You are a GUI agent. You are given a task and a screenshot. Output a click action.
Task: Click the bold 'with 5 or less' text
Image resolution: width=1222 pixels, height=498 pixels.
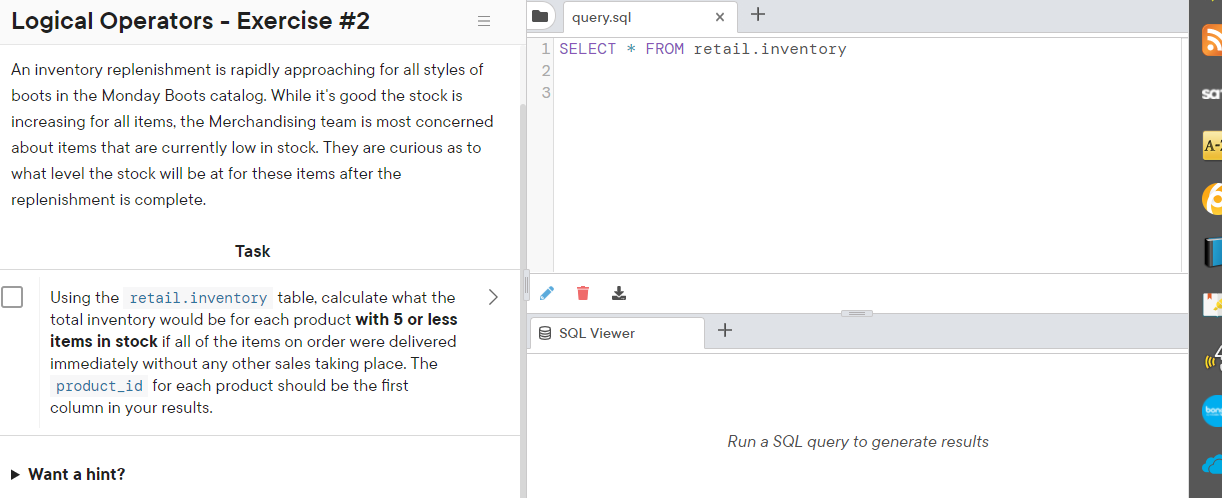click(x=407, y=320)
